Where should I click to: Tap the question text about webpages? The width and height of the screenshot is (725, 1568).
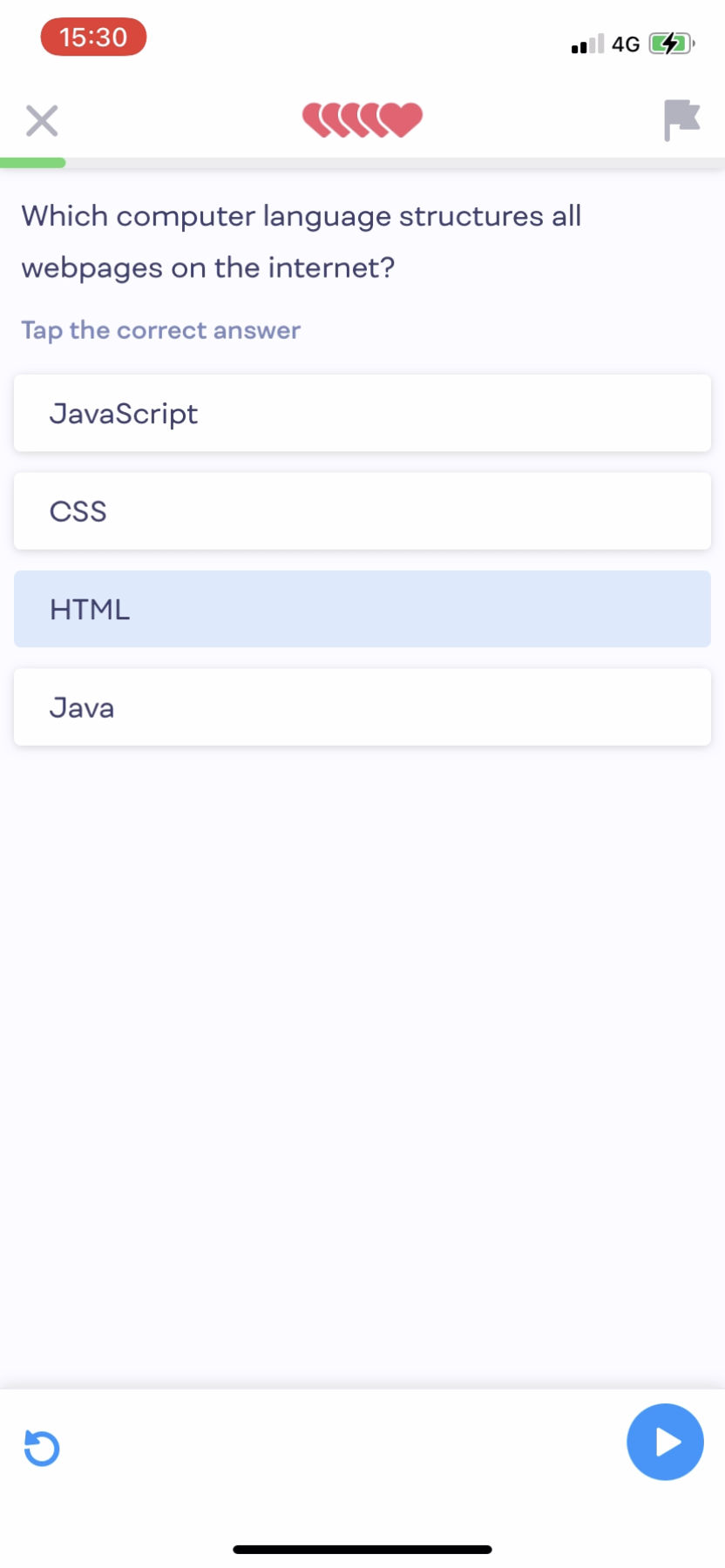tap(301, 241)
